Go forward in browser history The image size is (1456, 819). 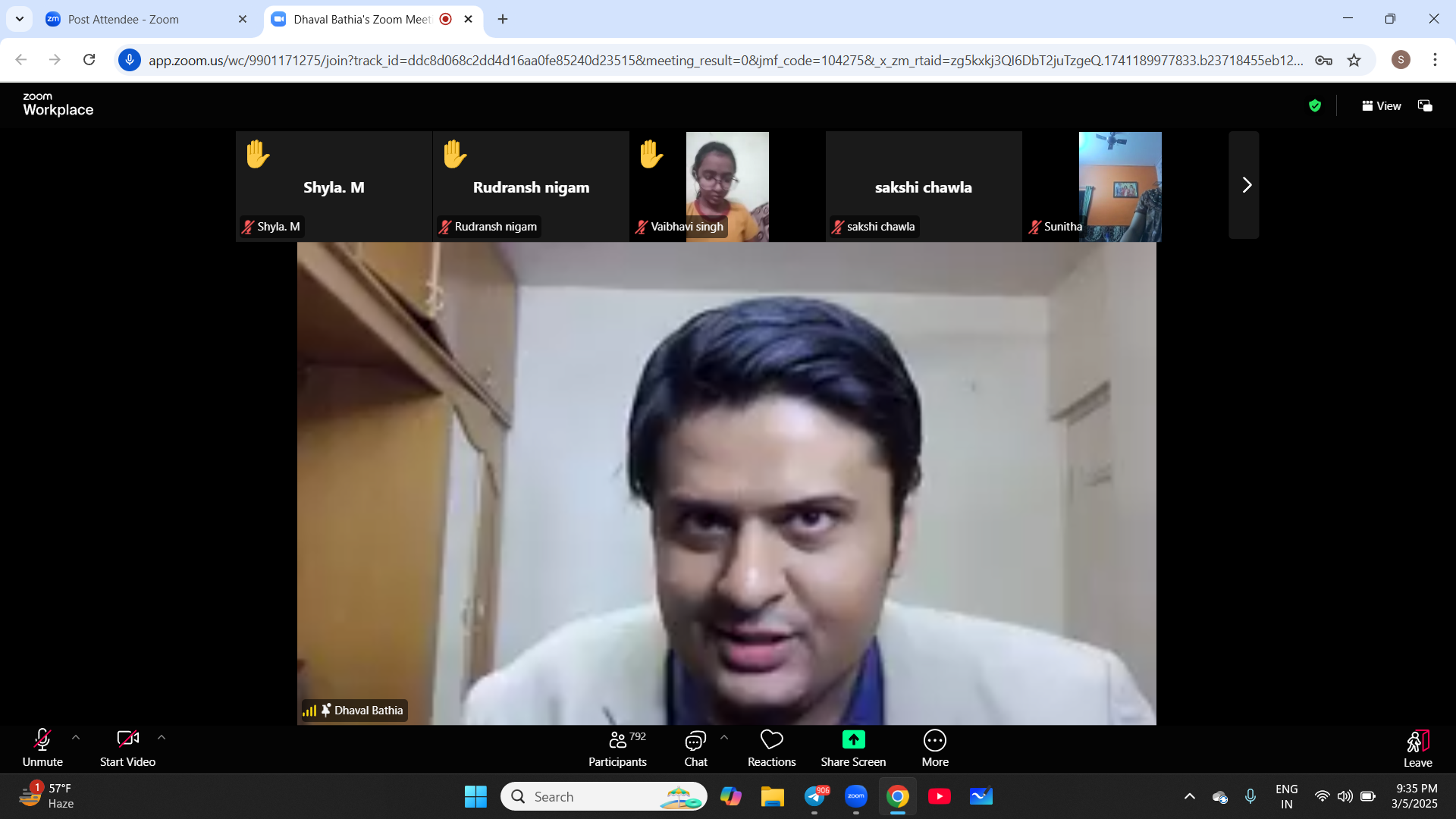[x=55, y=60]
